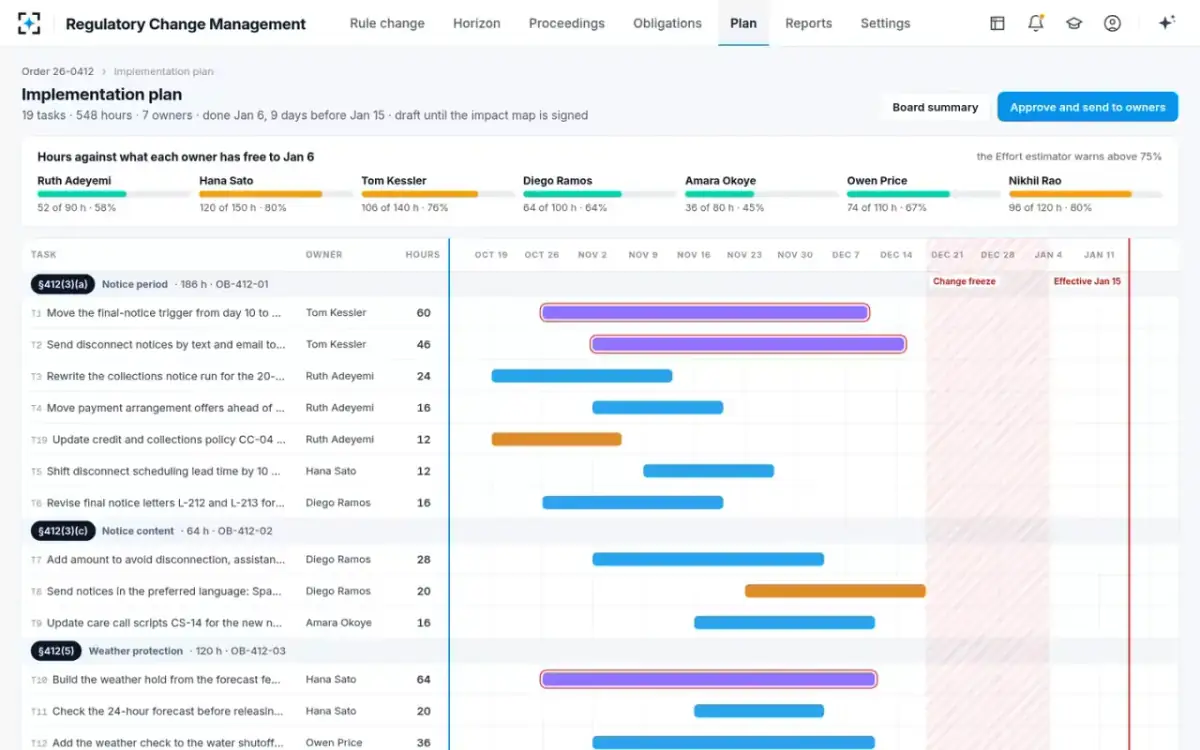Click Approve and send to owners

point(1087,107)
